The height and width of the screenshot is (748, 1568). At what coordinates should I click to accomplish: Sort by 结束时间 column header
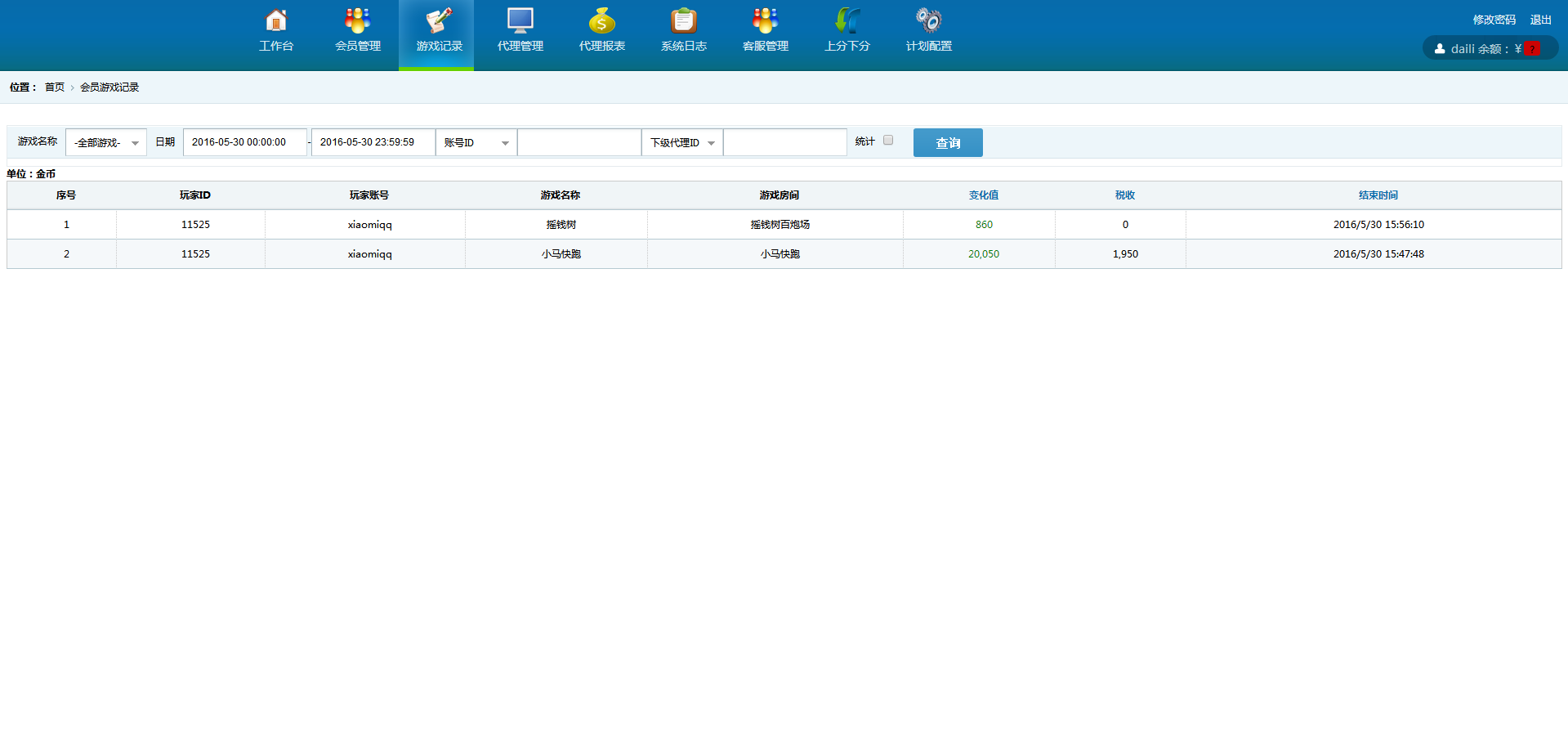click(x=1378, y=195)
